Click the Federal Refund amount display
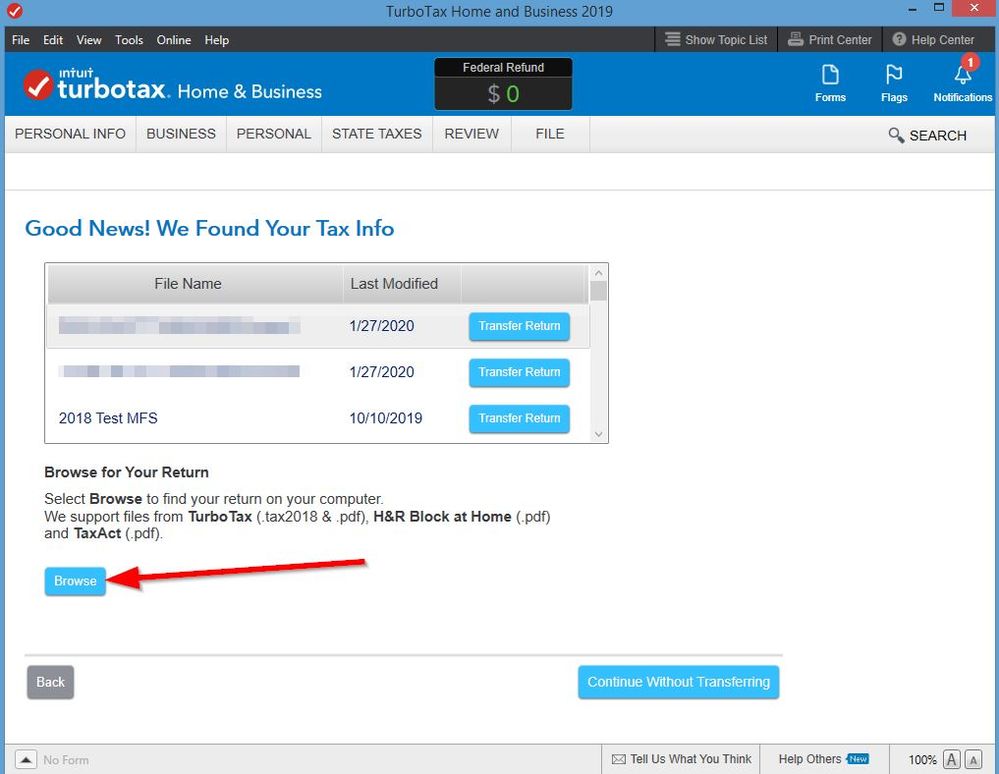This screenshot has height=774, width=999. tap(503, 94)
